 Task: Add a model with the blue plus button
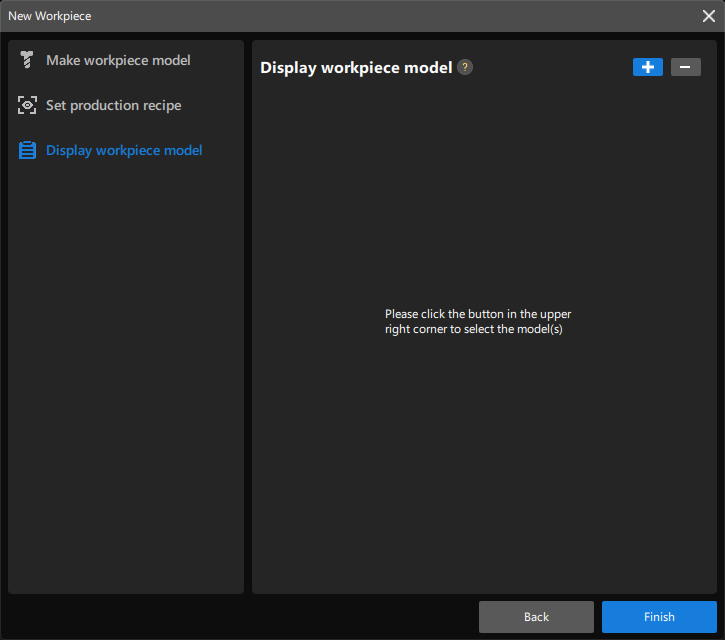647,67
